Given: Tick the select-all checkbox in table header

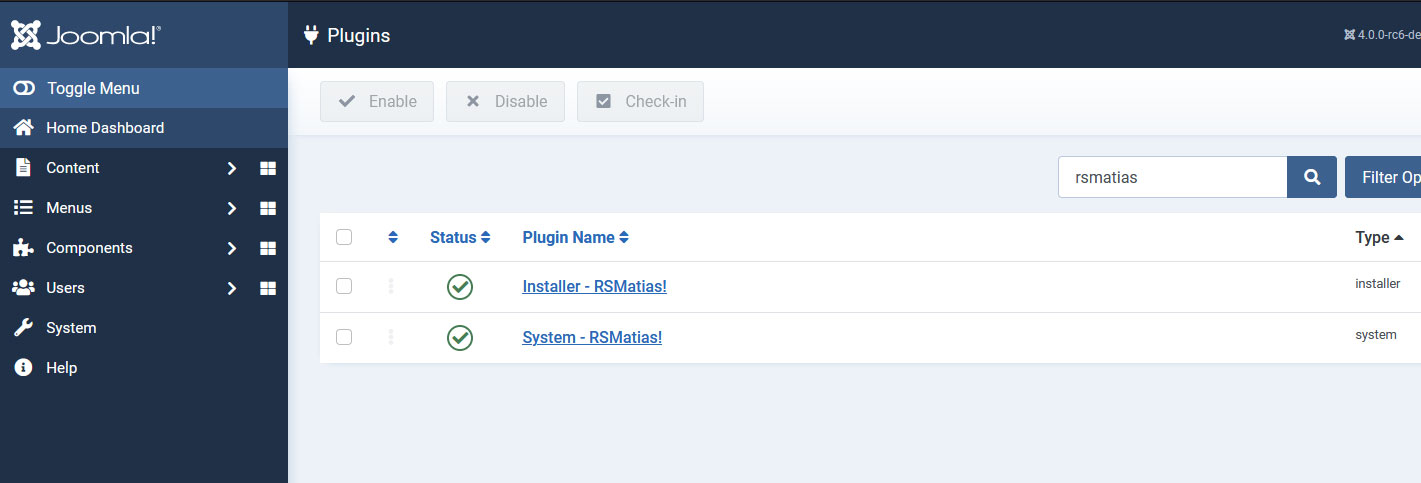Looking at the screenshot, I should click(344, 237).
